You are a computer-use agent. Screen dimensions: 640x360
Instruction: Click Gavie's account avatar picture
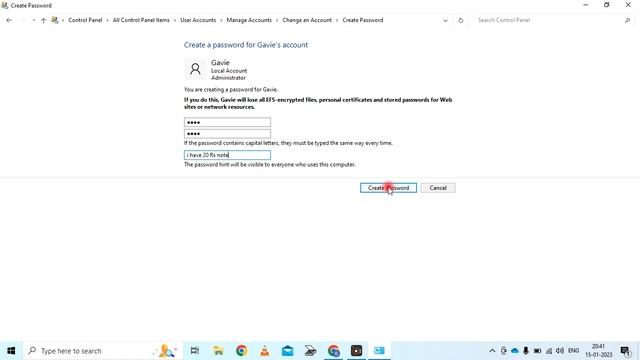(195, 69)
